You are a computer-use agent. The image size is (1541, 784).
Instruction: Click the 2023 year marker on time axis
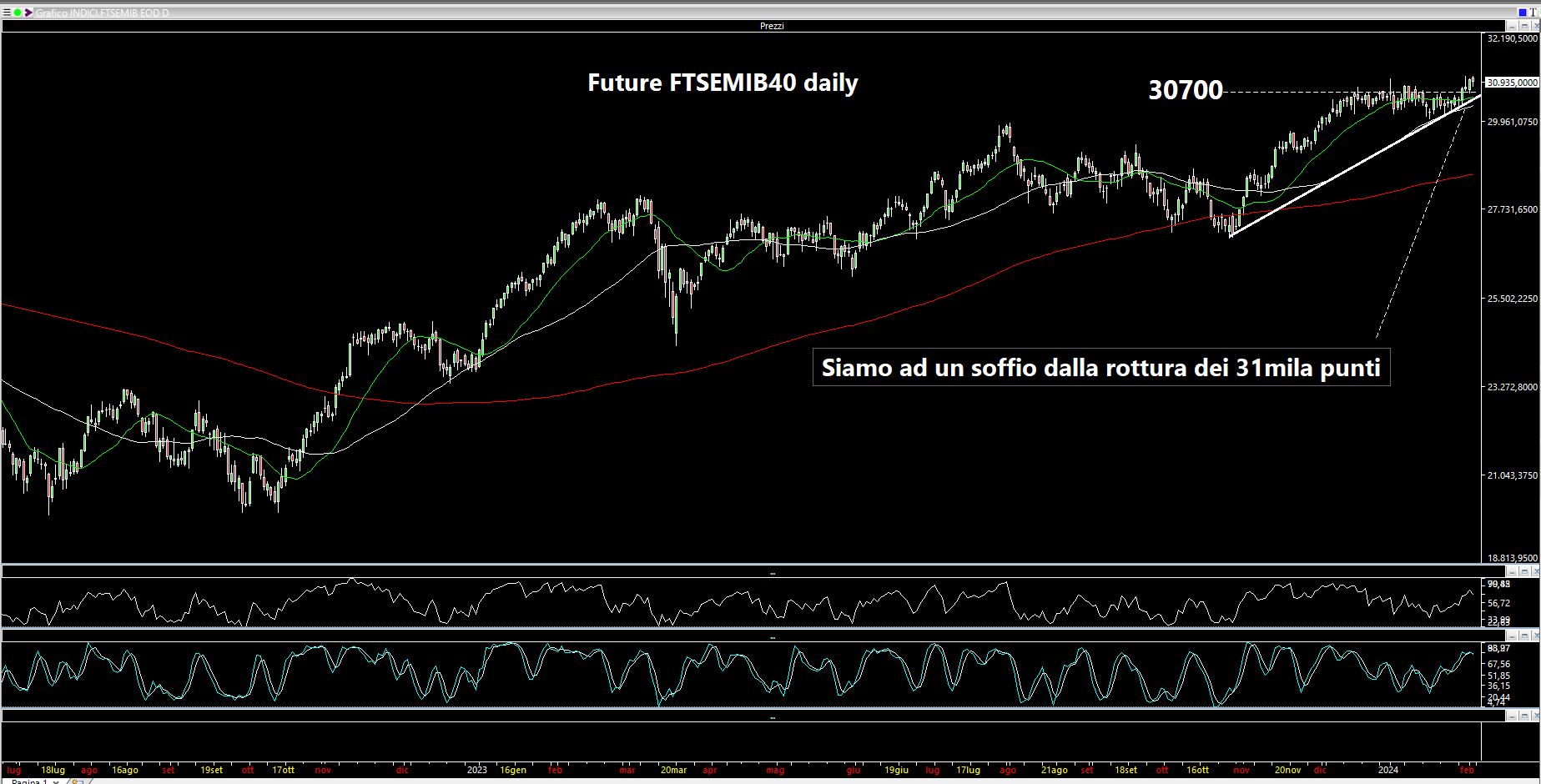point(477,770)
